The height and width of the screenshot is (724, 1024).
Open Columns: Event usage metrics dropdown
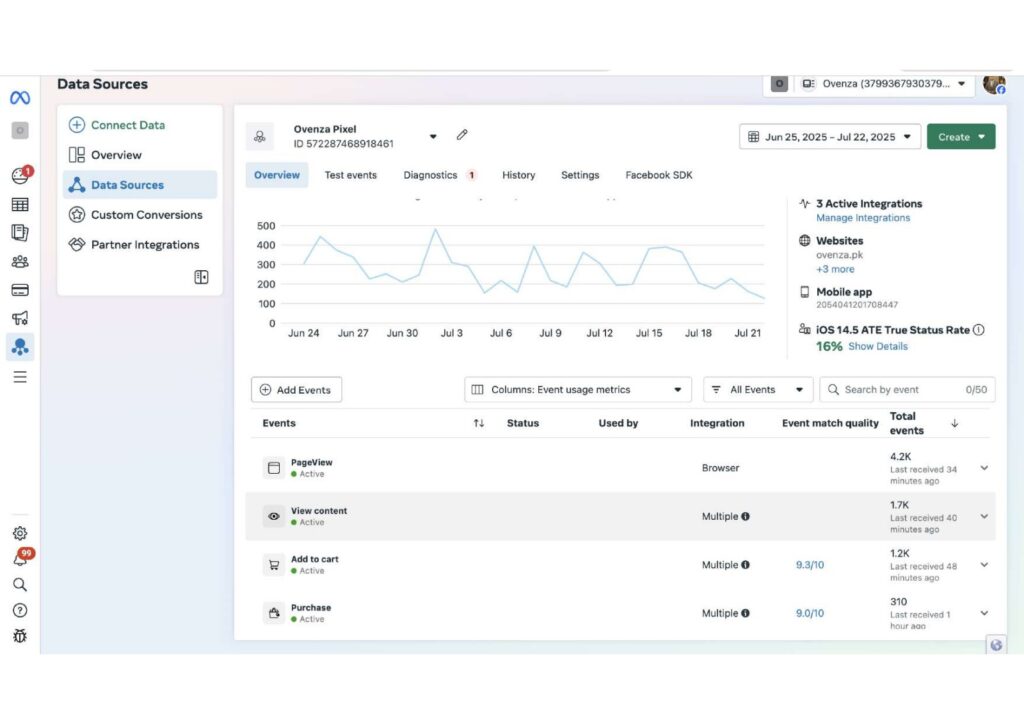pyautogui.click(x=577, y=389)
